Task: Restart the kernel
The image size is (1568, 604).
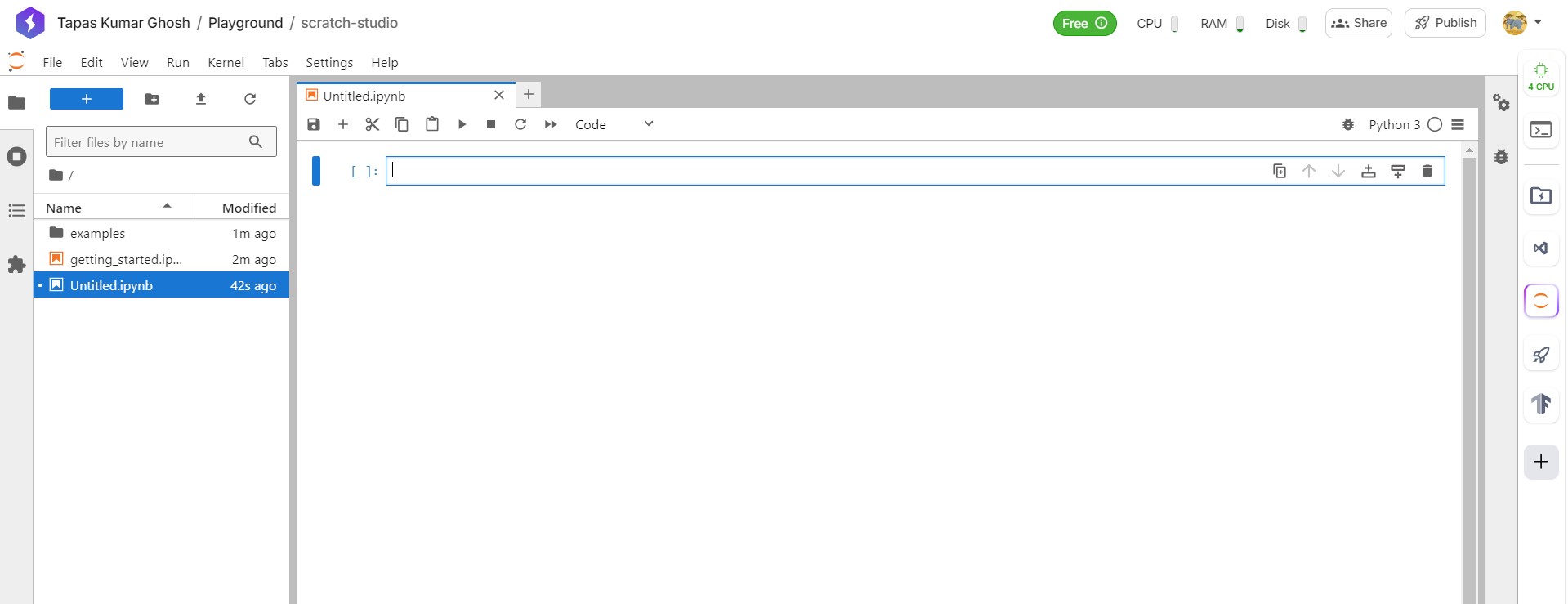Action: (x=520, y=124)
